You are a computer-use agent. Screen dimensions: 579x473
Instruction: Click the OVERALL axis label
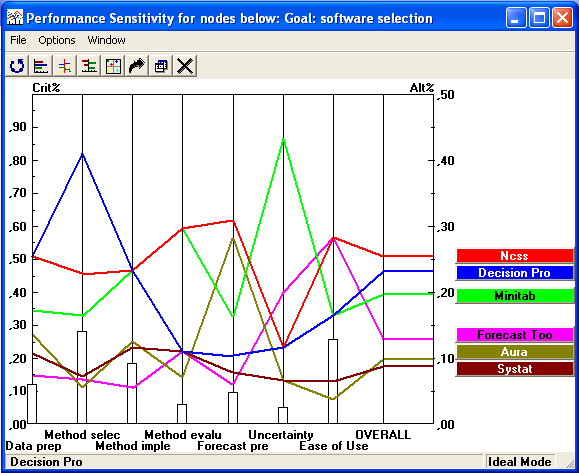[x=383, y=435]
